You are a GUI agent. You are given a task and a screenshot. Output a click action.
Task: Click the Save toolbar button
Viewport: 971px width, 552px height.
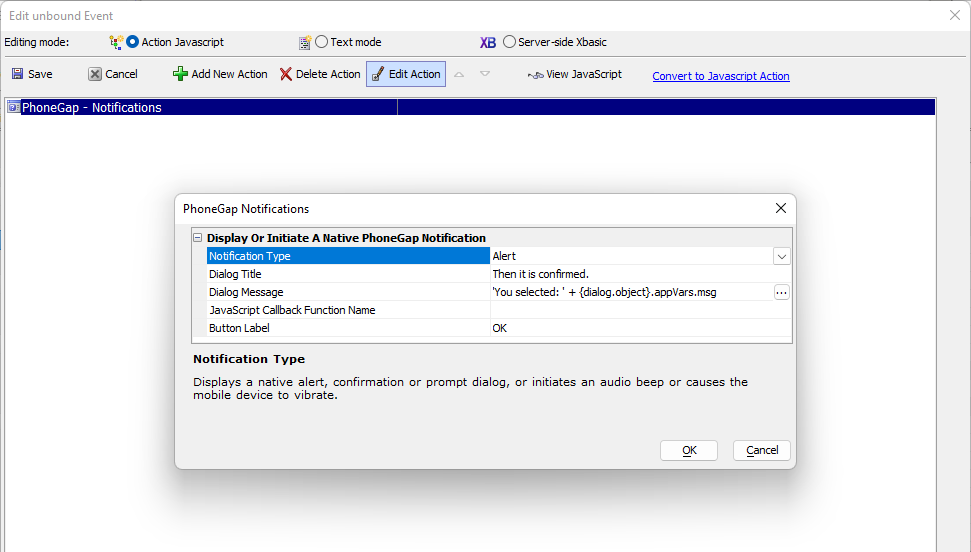pyautogui.click(x=32, y=74)
